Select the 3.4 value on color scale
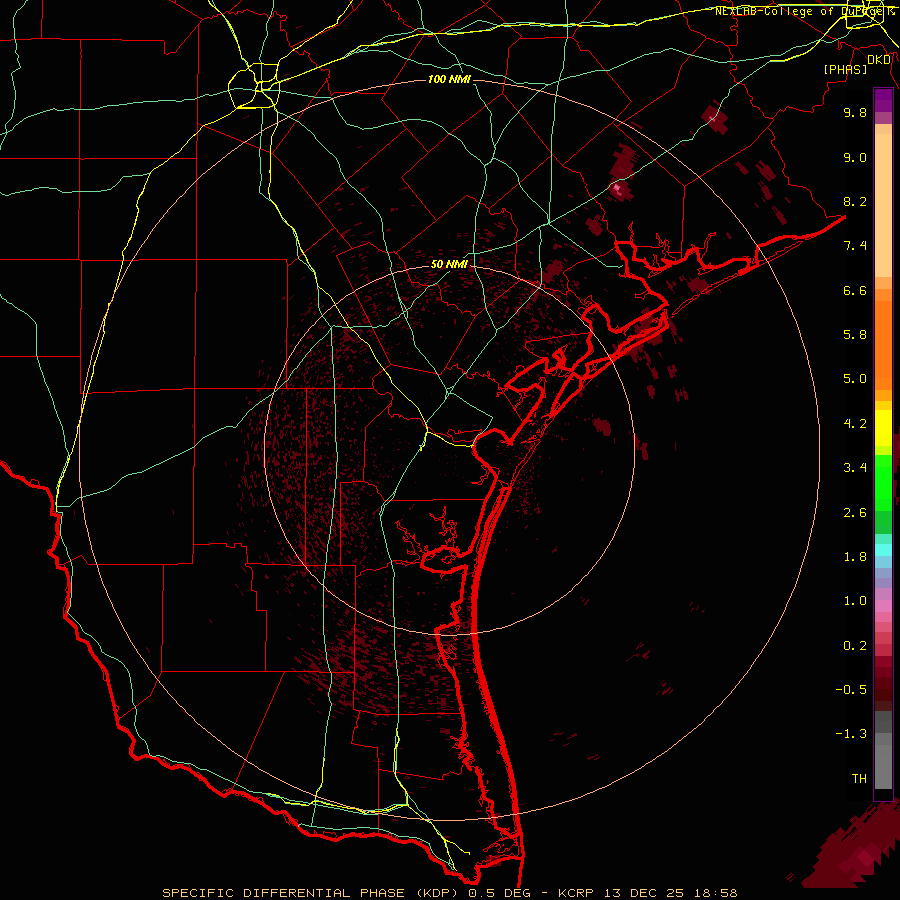This screenshot has width=900, height=900. [855, 468]
